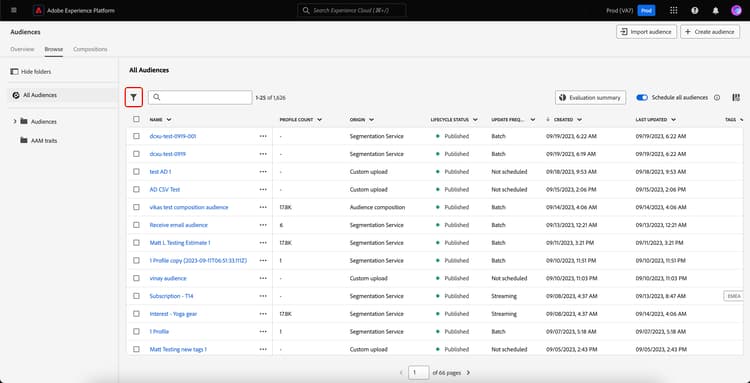This screenshot has width=750, height=383.
Task: Open the Matt L Testing Estimate 1 link
Action: tap(180, 243)
